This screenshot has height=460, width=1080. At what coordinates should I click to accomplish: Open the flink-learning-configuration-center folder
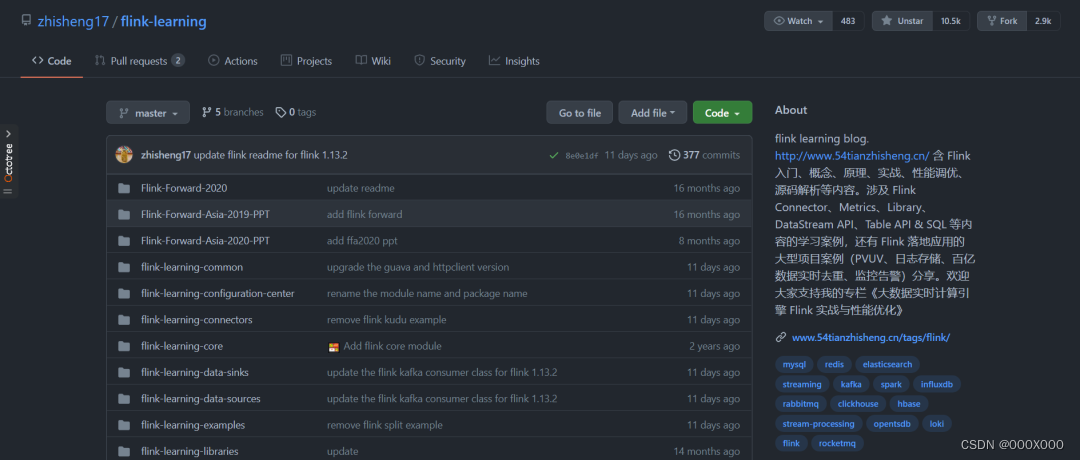[x=218, y=293]
